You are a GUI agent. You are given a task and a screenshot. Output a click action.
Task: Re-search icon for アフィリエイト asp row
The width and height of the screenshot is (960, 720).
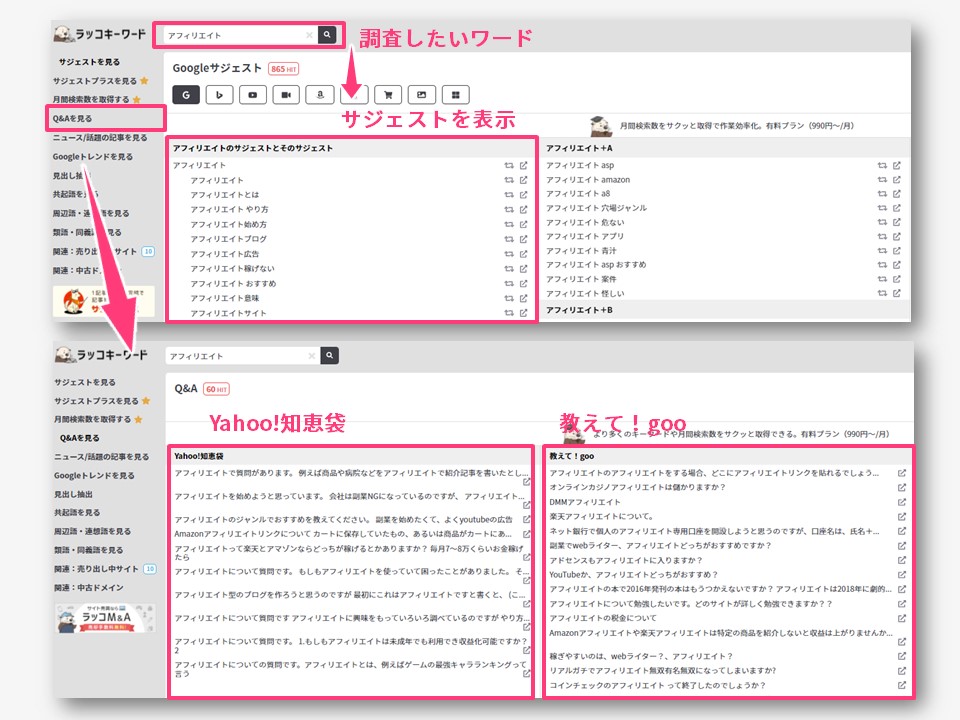point(882,165)
